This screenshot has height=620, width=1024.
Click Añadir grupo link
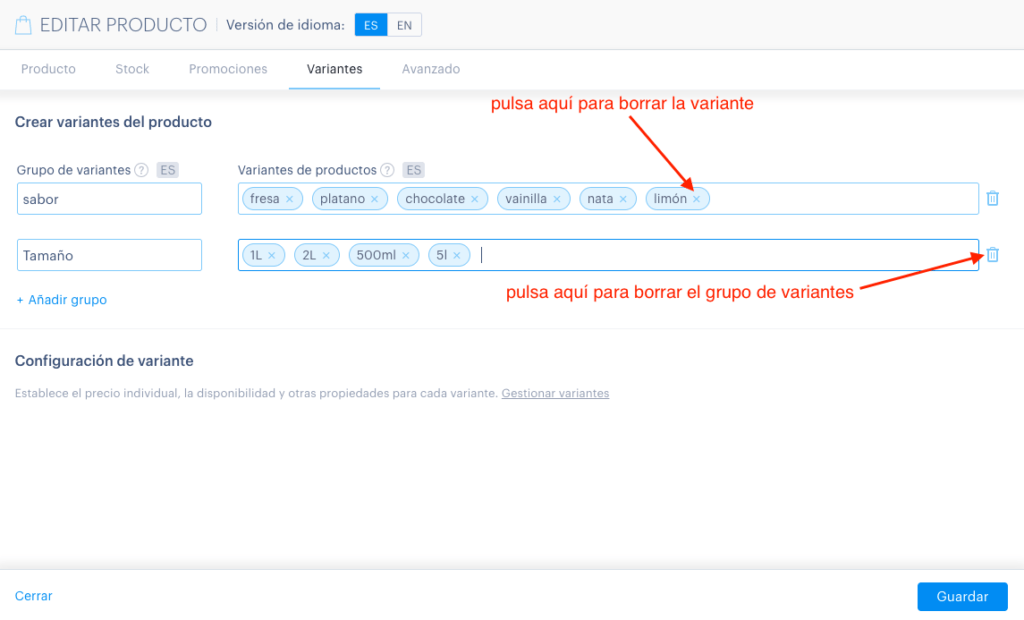pos(61,299)
